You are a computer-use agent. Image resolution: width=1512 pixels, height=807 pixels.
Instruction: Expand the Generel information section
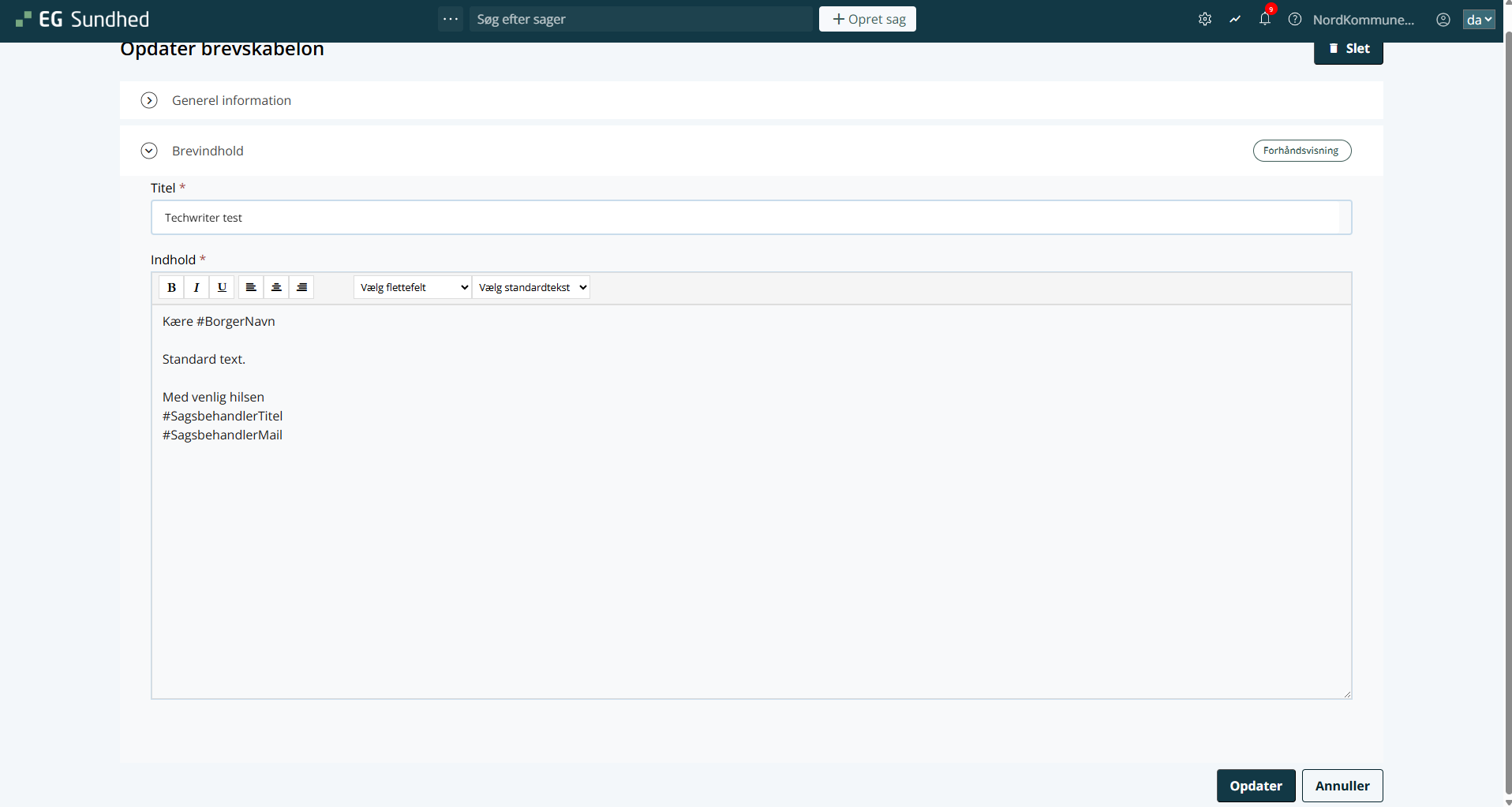click(x=149, y=100)
